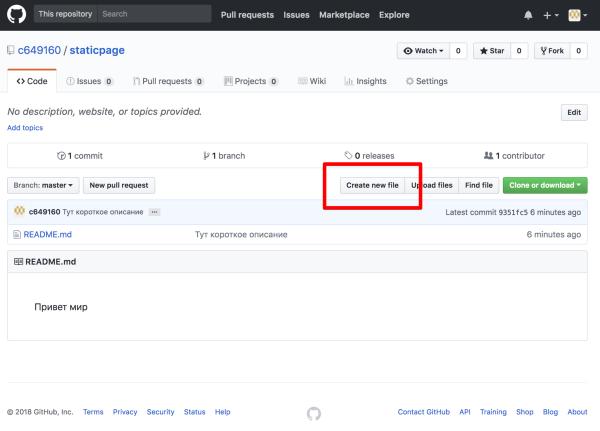Screen dimensions: 600x431
Task: Expand the Watch dropdown
Action: (423, 51)
